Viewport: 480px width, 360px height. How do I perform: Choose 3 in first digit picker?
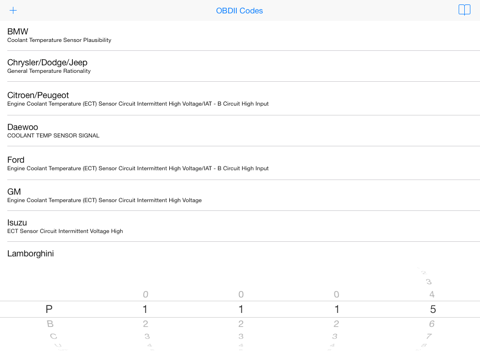[147, 336]
